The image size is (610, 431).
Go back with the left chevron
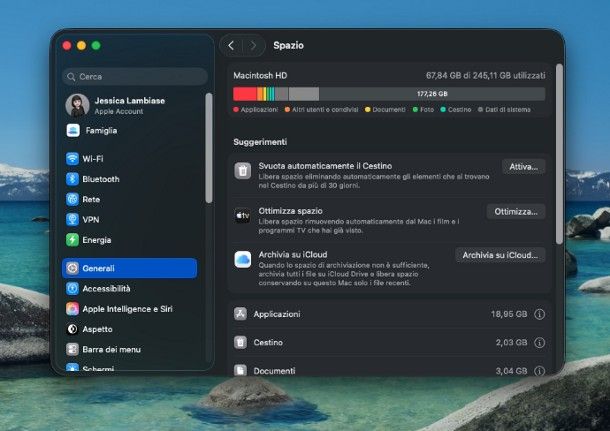tap(231, 46)
